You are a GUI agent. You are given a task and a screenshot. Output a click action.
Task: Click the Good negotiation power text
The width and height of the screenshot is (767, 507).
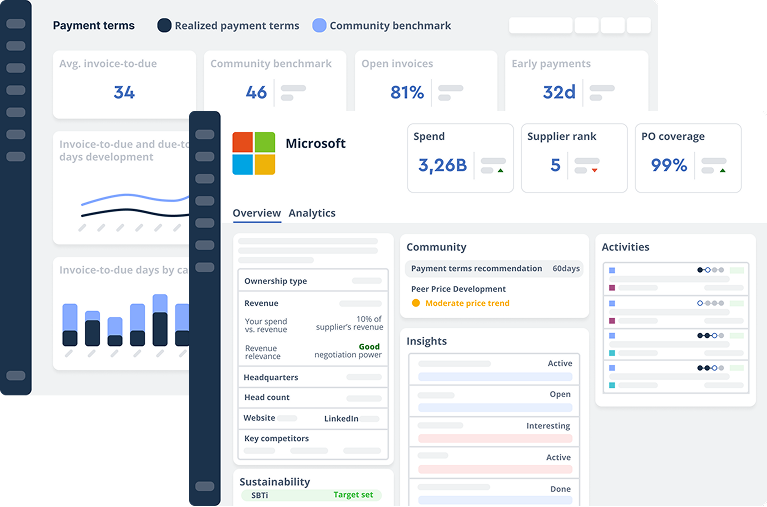tap(348, 351)
